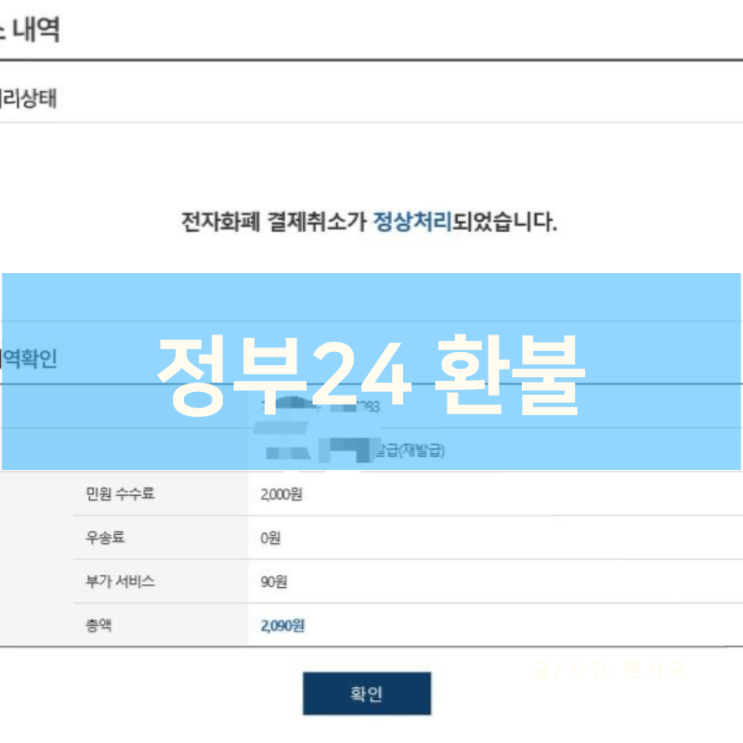Select the 민원 수수료 label
The image size is (743, 743).
(x=120, y=494)
